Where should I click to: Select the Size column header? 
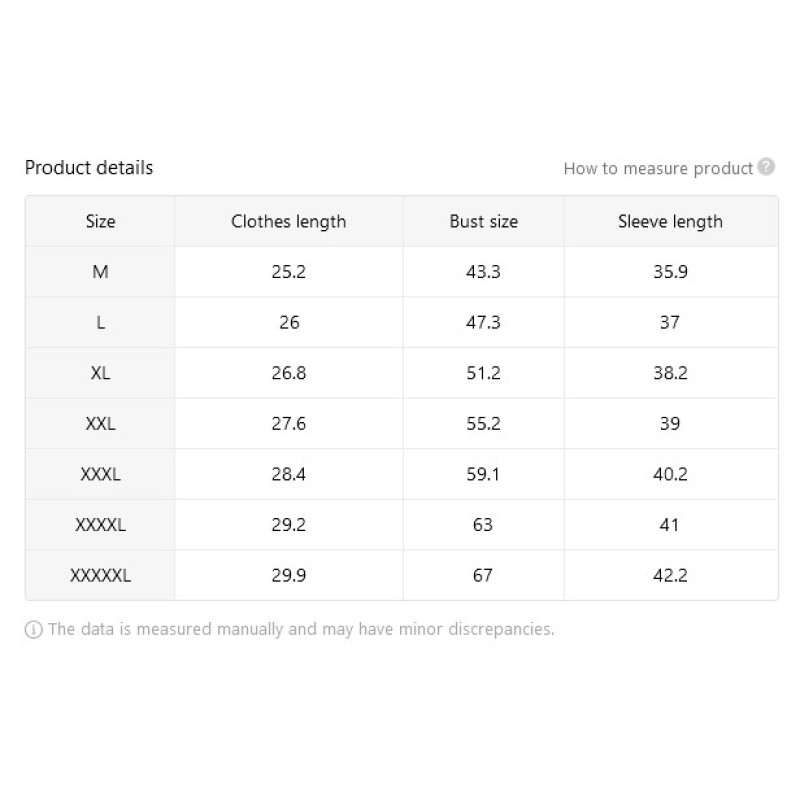101,221
